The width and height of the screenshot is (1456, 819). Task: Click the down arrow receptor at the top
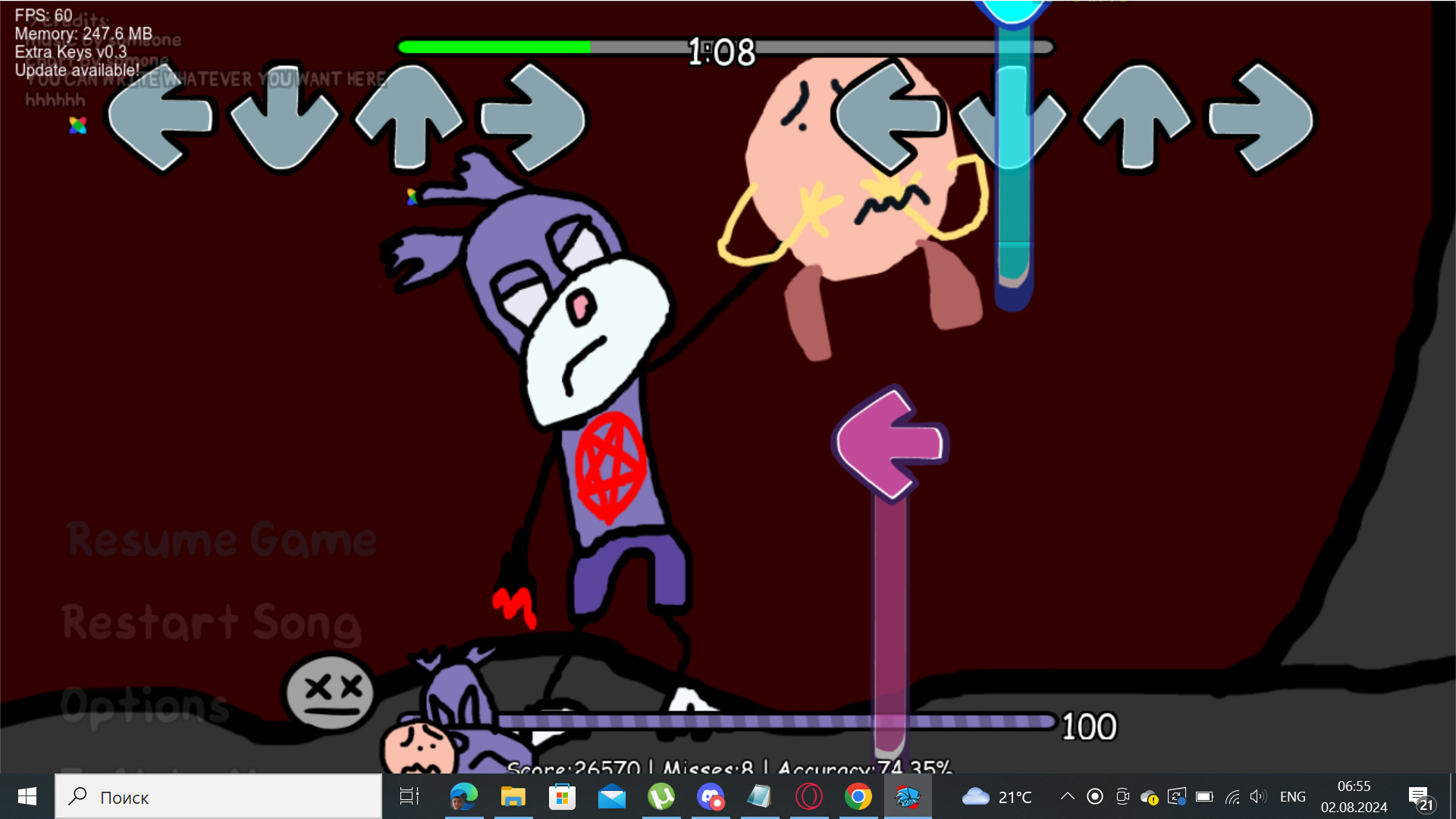(284, 121)
